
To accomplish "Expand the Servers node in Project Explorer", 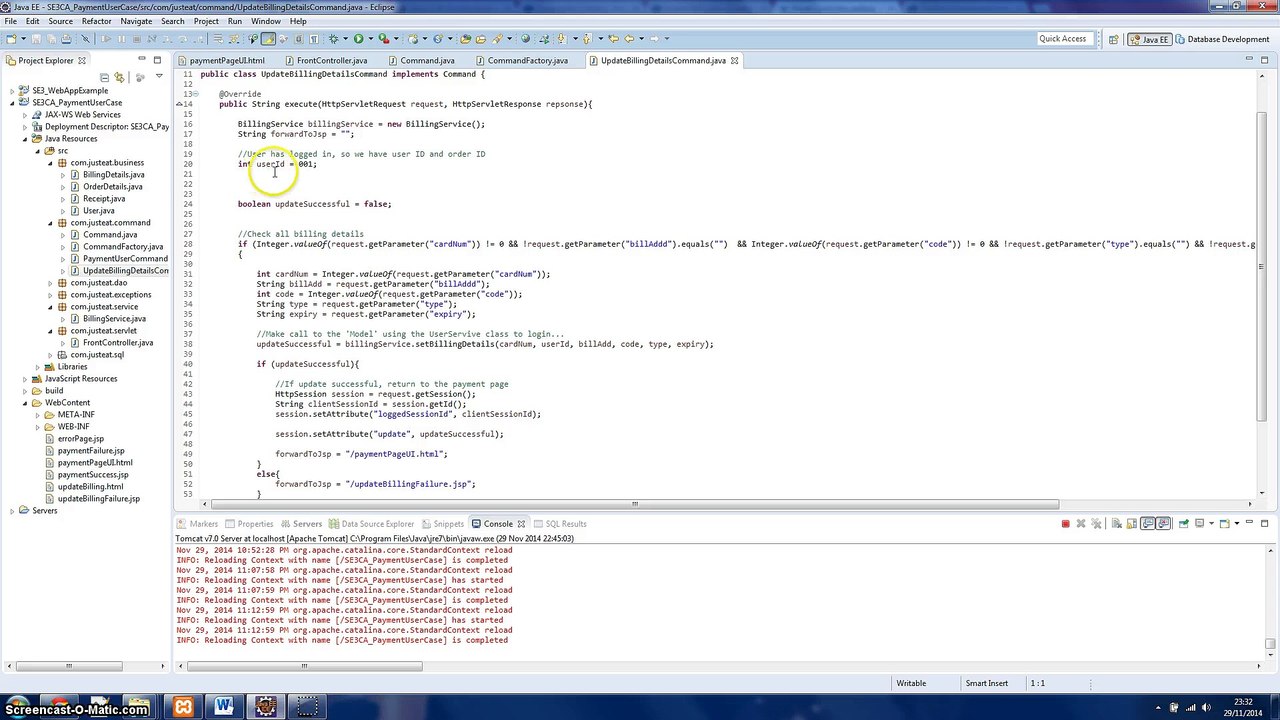I will coord(12,510).
